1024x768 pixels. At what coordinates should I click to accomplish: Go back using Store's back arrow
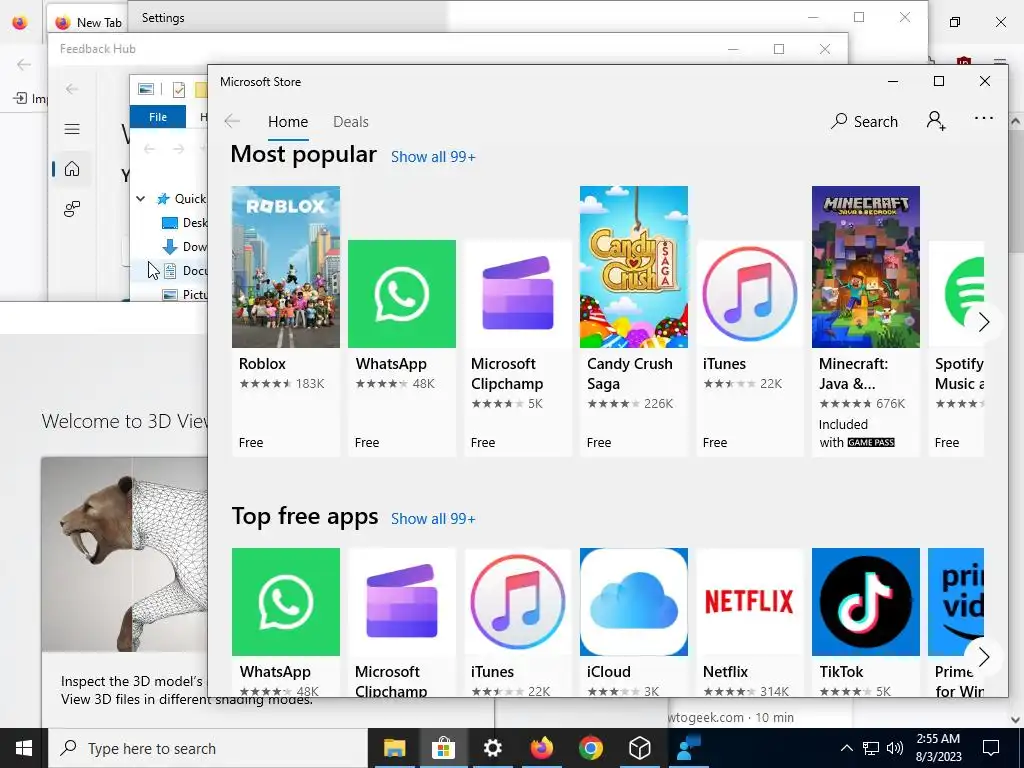(232, 121)
